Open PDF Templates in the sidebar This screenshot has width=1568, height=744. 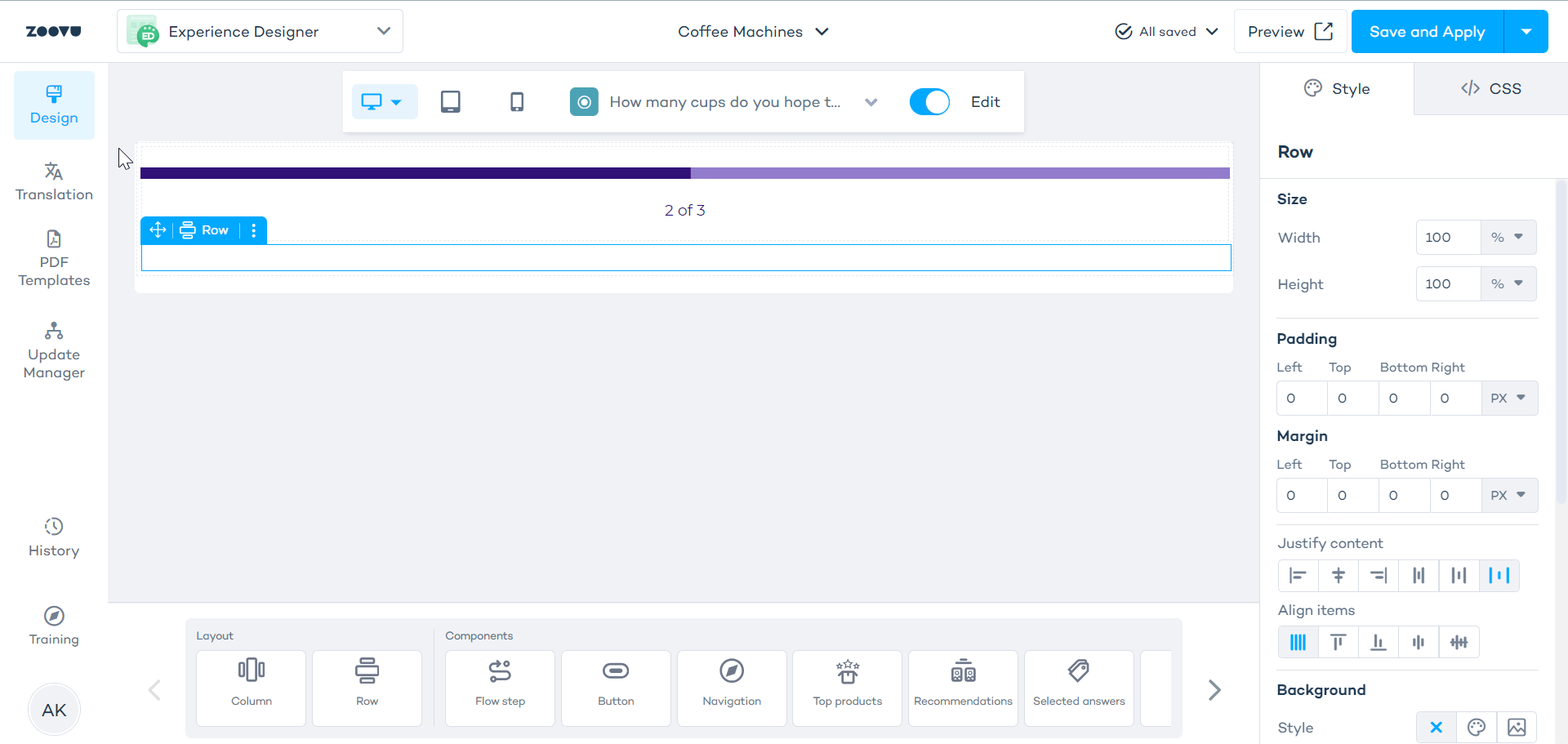tap(54, 259)
